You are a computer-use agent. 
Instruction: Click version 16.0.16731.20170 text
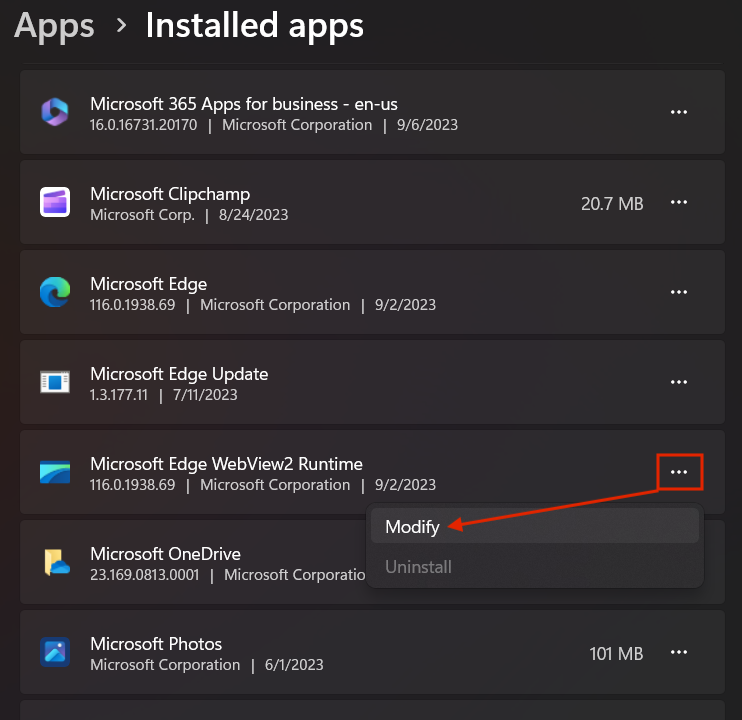point(143,125)
